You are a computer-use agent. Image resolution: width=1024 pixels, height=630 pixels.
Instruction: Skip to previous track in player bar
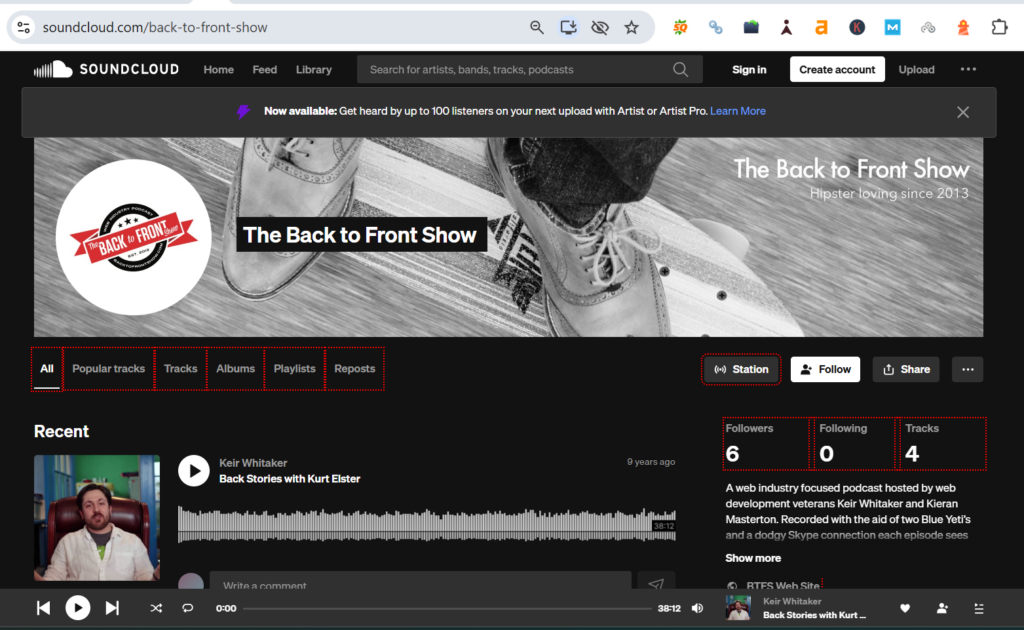click(x=43, y=608)
